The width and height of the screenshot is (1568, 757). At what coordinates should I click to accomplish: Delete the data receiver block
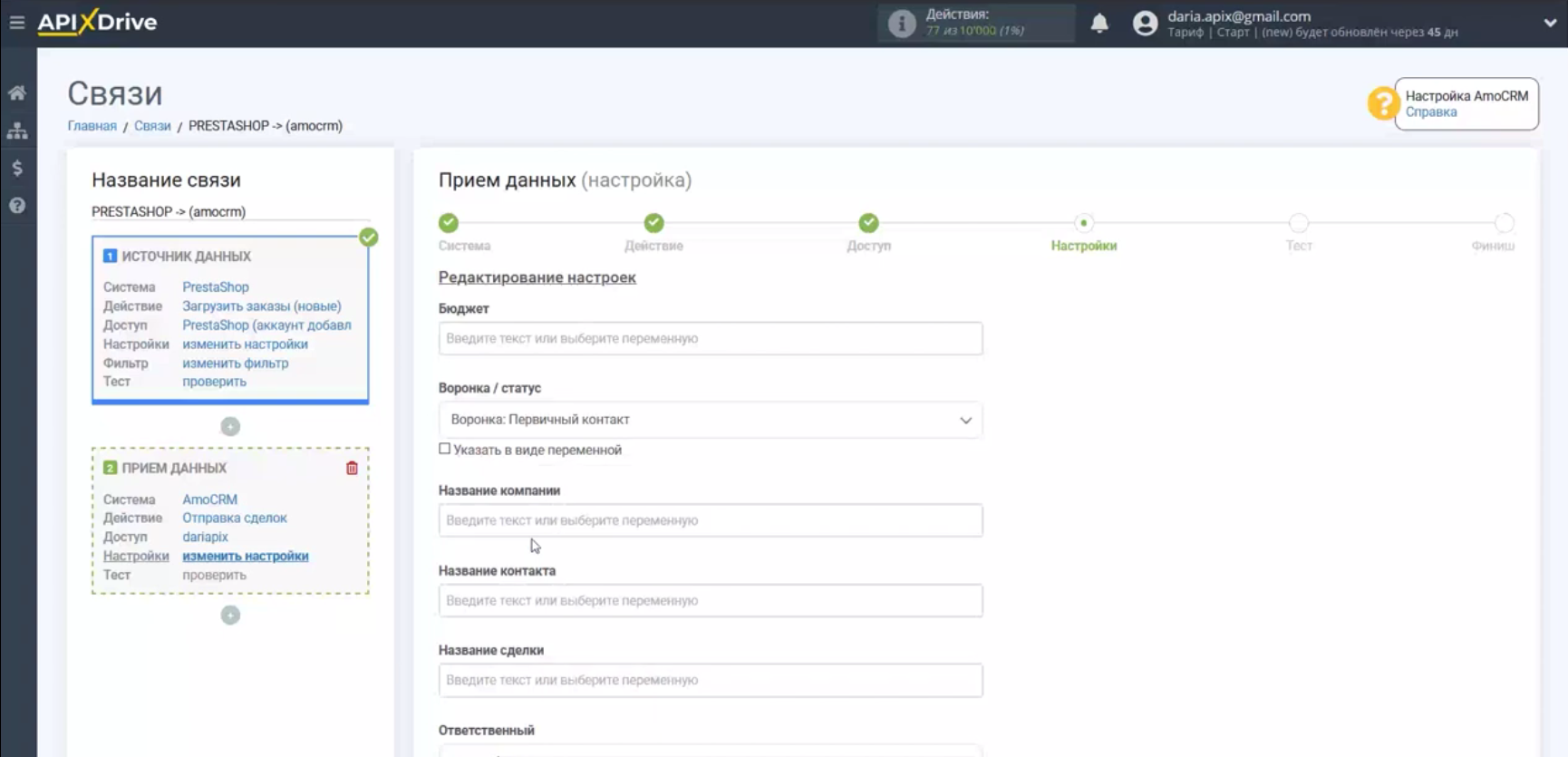pyautogui.click(x=352, y=469)
